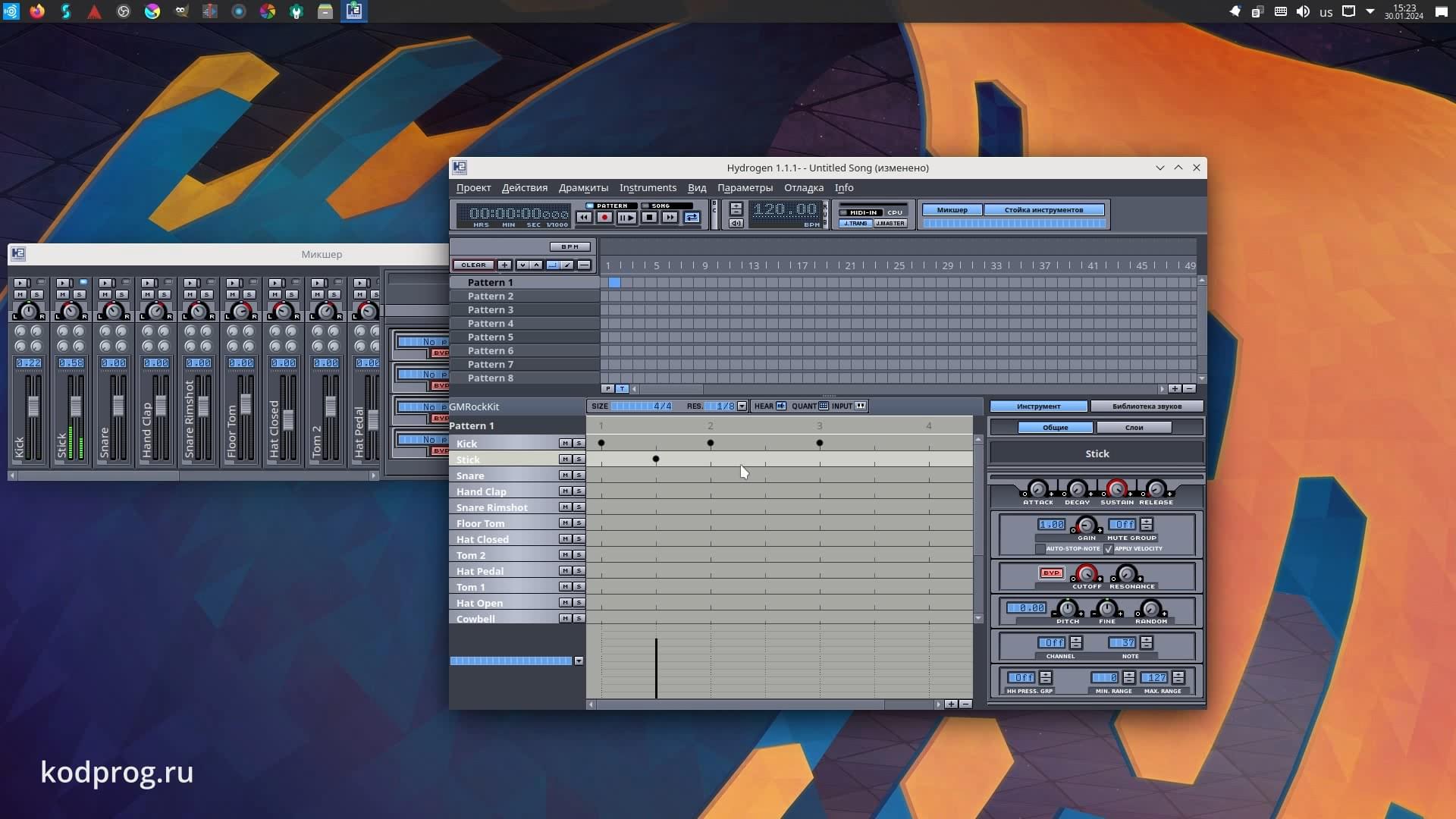Image resolution: width=1456 pixels, height=819 pixels.
Task: Select the Общие tab
Action: pyautogui.click(x=1055, y=428)
